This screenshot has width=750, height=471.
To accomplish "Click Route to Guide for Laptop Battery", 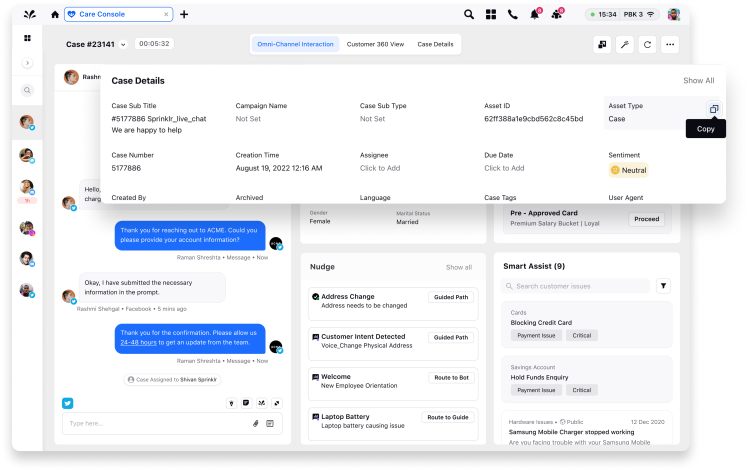I will [448, 417].
